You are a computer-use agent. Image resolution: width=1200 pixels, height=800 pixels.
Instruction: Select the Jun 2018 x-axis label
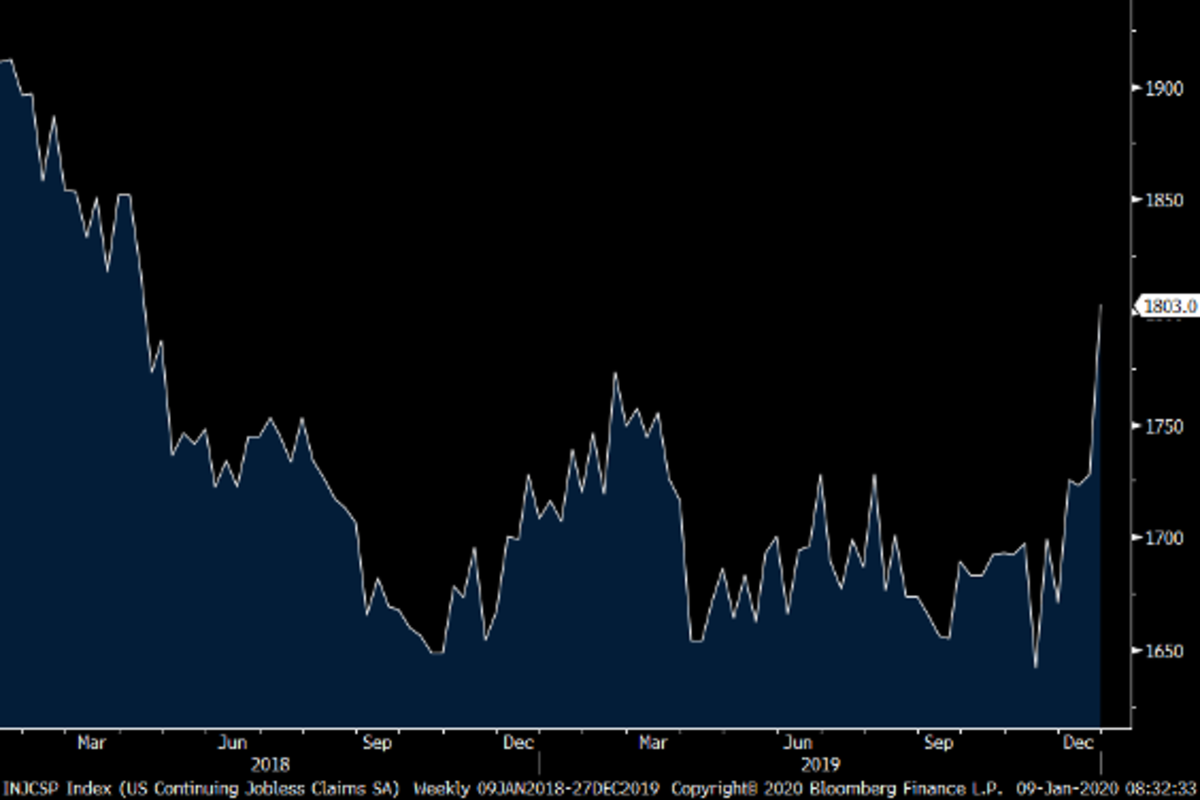(x=232, y=743)
